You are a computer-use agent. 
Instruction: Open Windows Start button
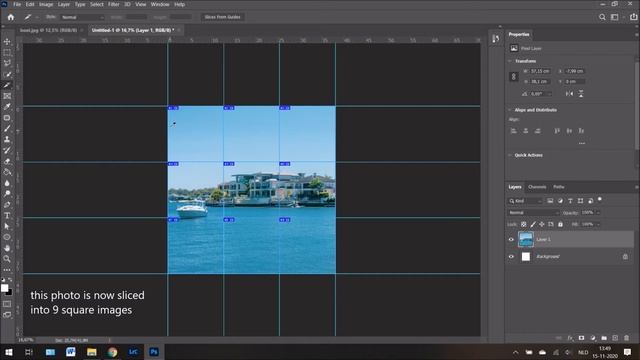8,352
